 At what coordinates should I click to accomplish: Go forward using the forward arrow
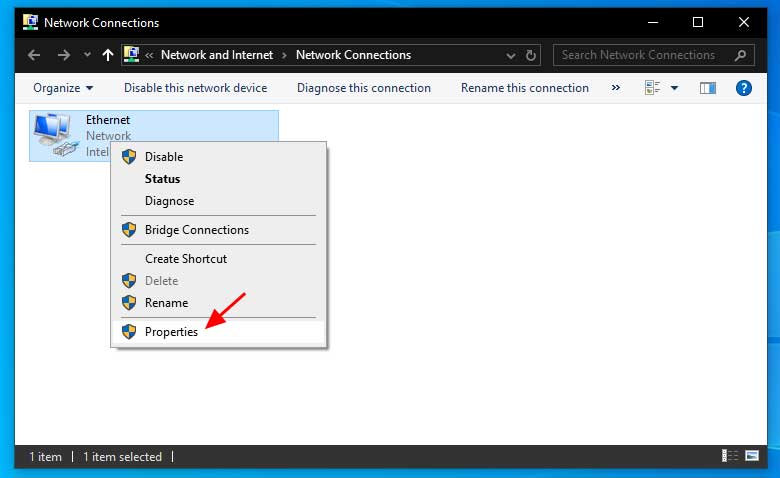[x=63, y=55]
